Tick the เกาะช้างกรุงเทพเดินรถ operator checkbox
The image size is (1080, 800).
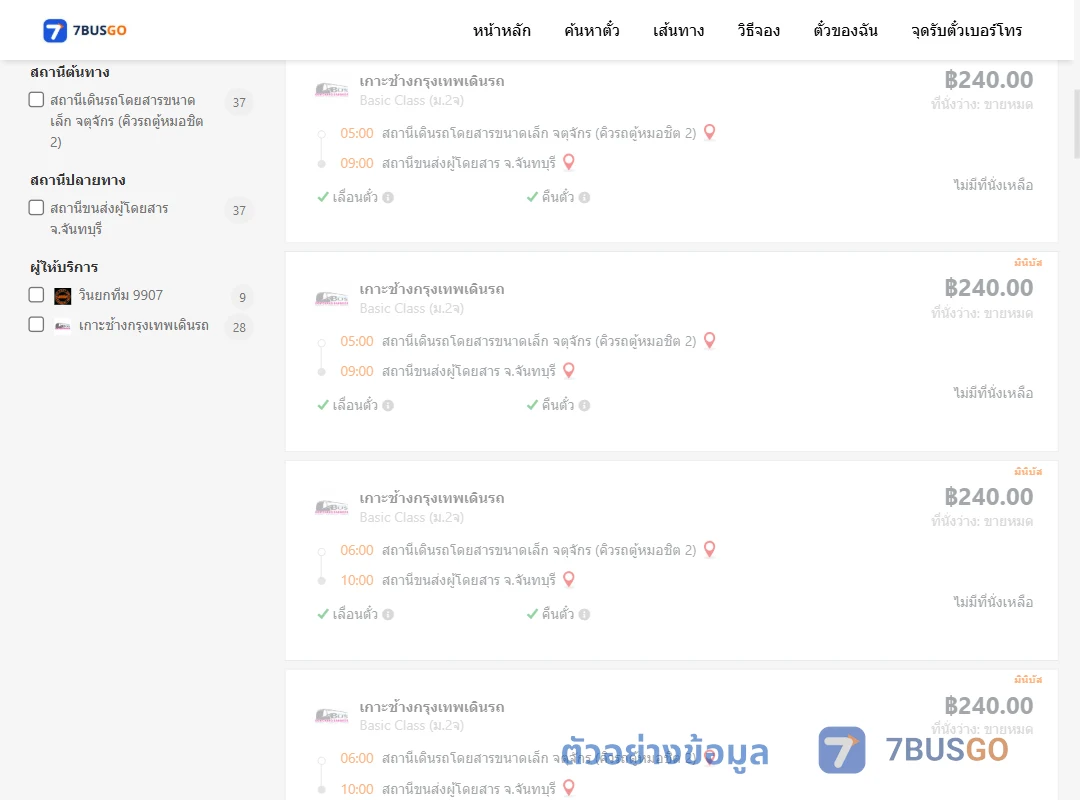click(37, 324)
